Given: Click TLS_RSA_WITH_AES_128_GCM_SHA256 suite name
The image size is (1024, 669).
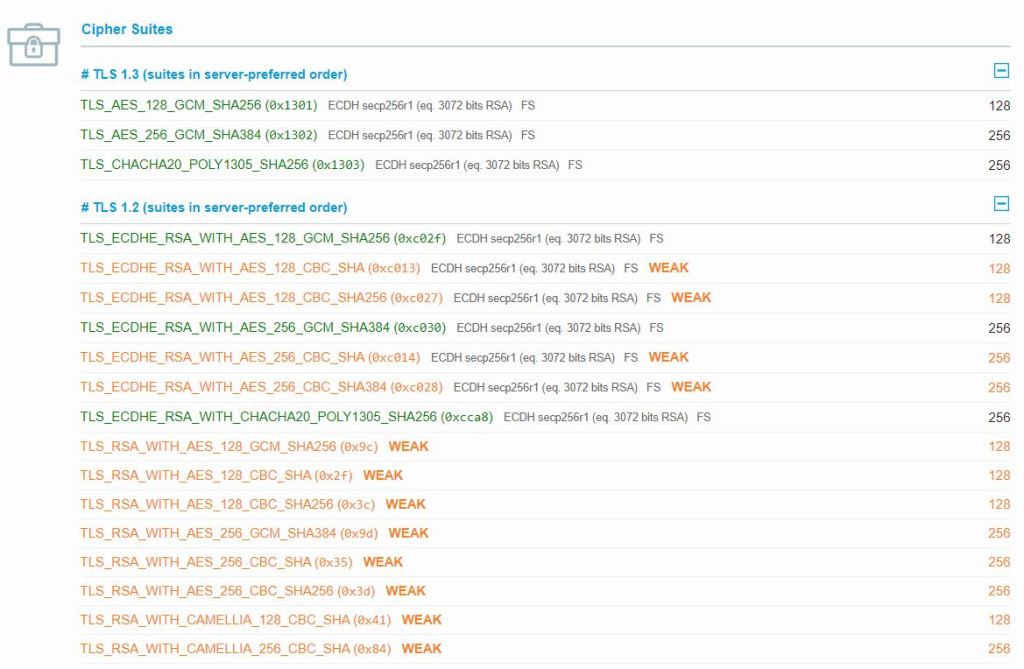Looking at the screenshot, I should click(x=229, y=446).
